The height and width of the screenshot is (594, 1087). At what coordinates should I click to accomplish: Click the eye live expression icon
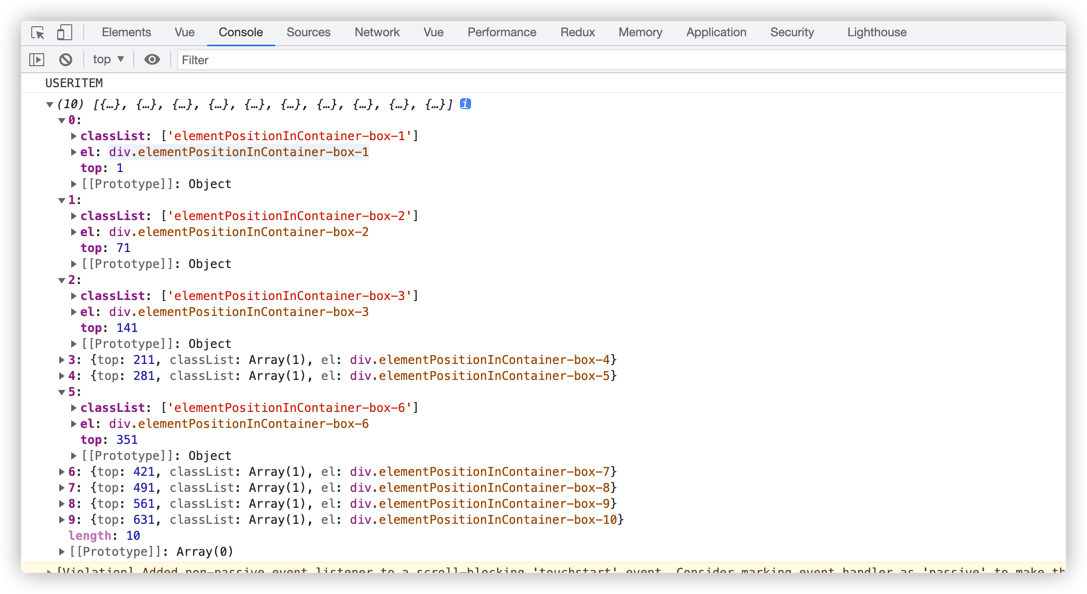pyautogui.click(x=152, y=60)
